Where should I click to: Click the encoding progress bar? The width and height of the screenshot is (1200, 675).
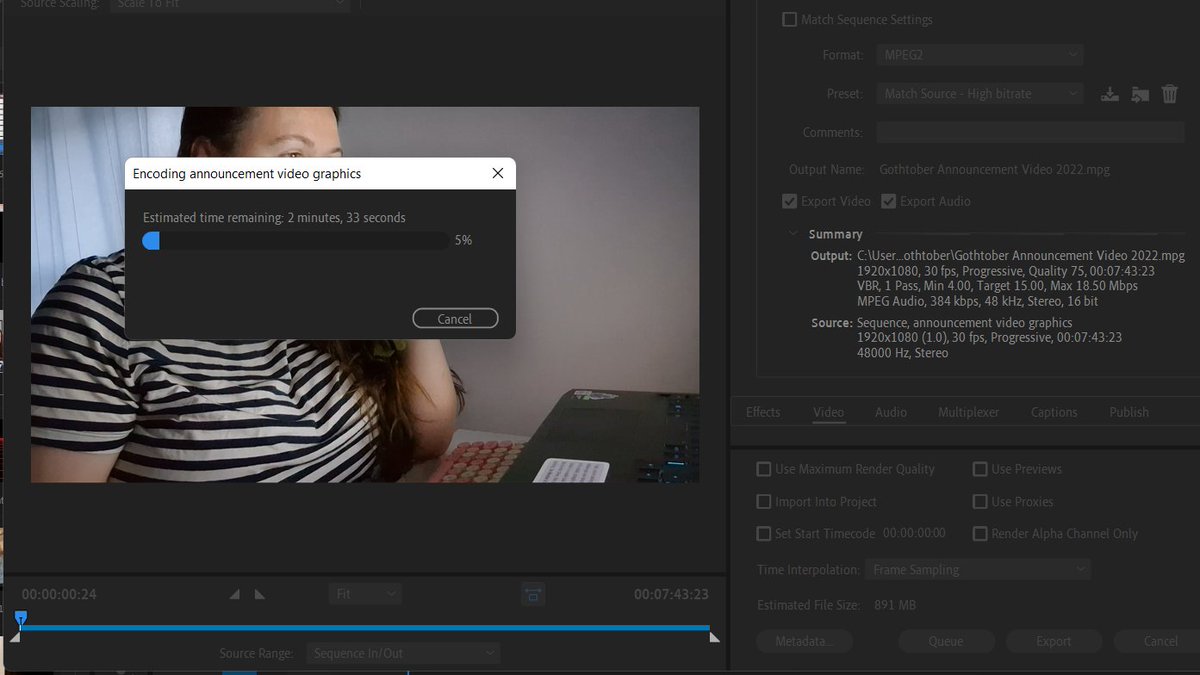pyautogui.click(x=296, y=241)
